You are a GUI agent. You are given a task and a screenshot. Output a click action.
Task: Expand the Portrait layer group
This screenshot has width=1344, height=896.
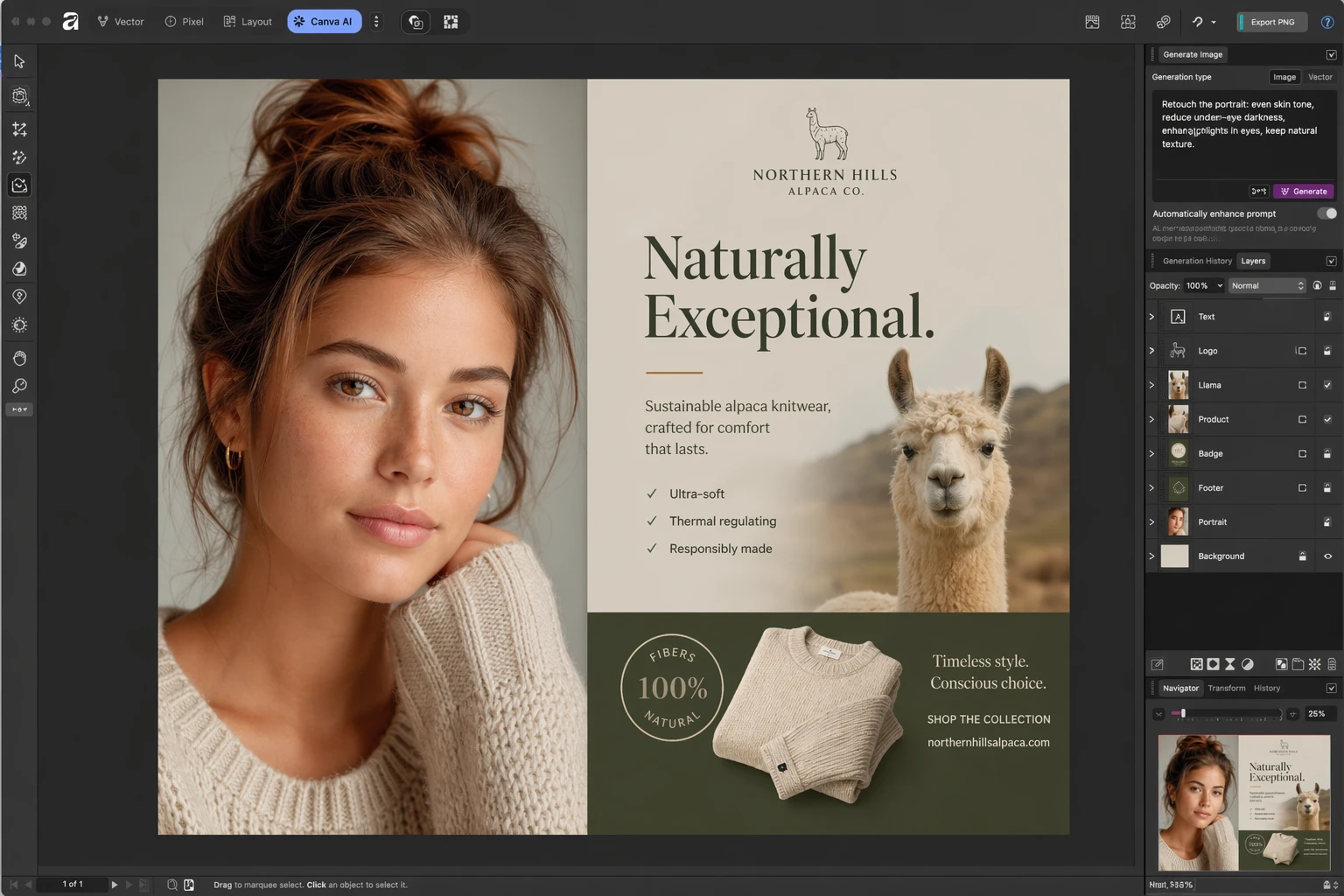point(1151,522)
